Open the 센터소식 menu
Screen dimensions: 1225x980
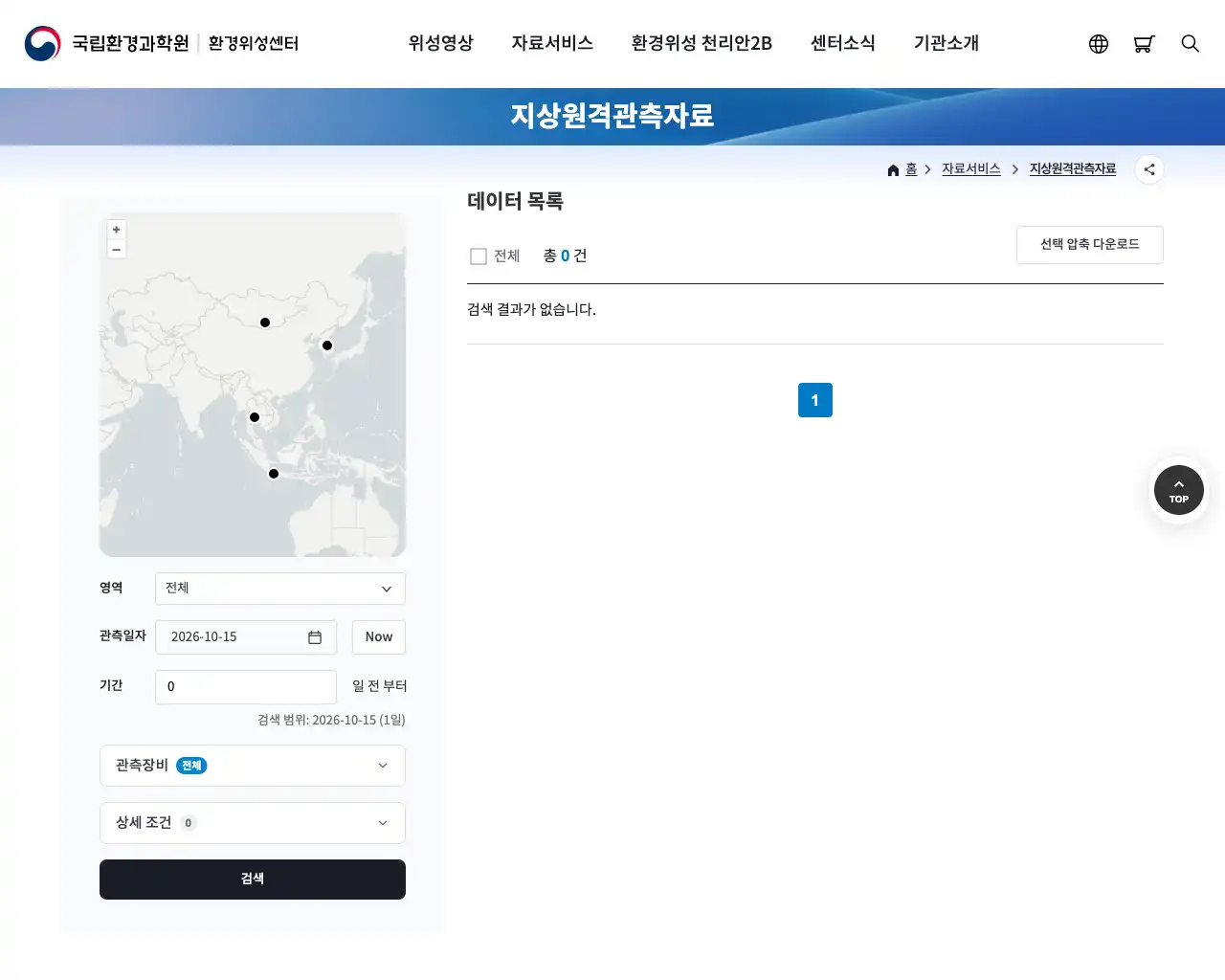pyautogui.click(x=843, y=43)
